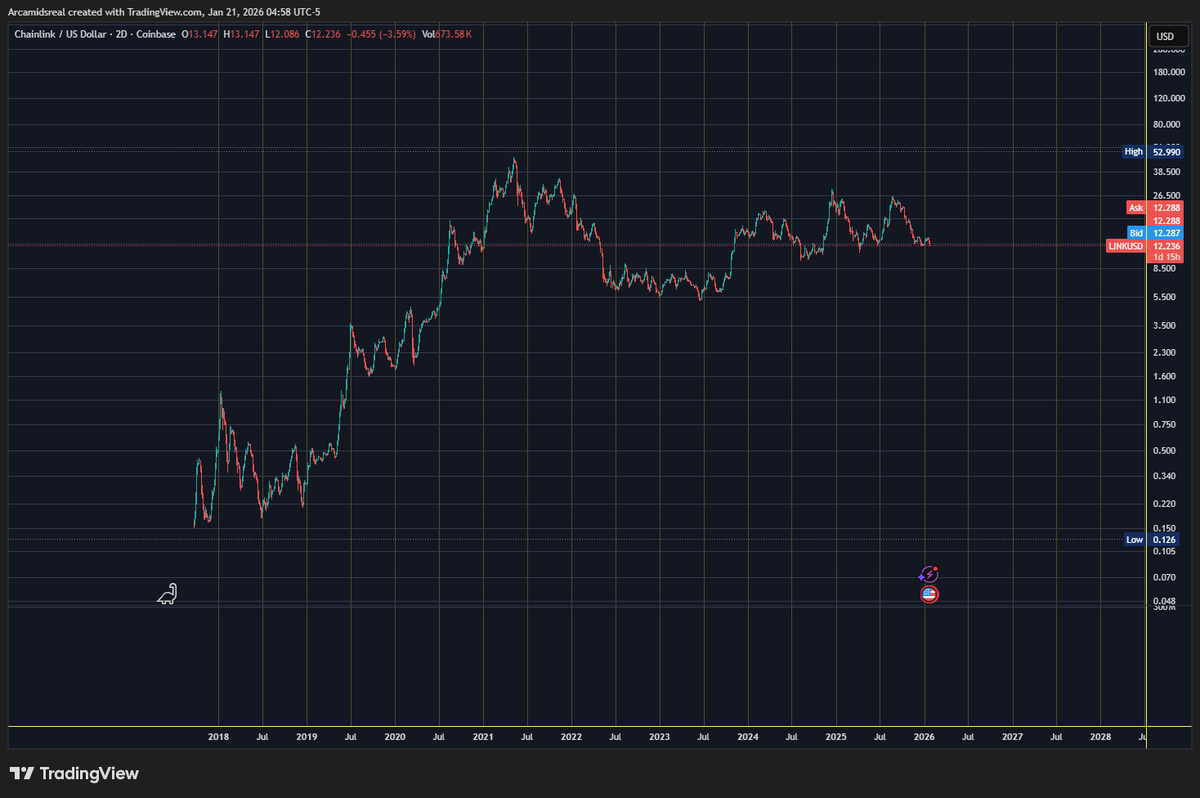Select the dinosaur emoji drawing on the chart
Image resolution: width=1200 pixels, height=798 pixels.
click(167, 593)
